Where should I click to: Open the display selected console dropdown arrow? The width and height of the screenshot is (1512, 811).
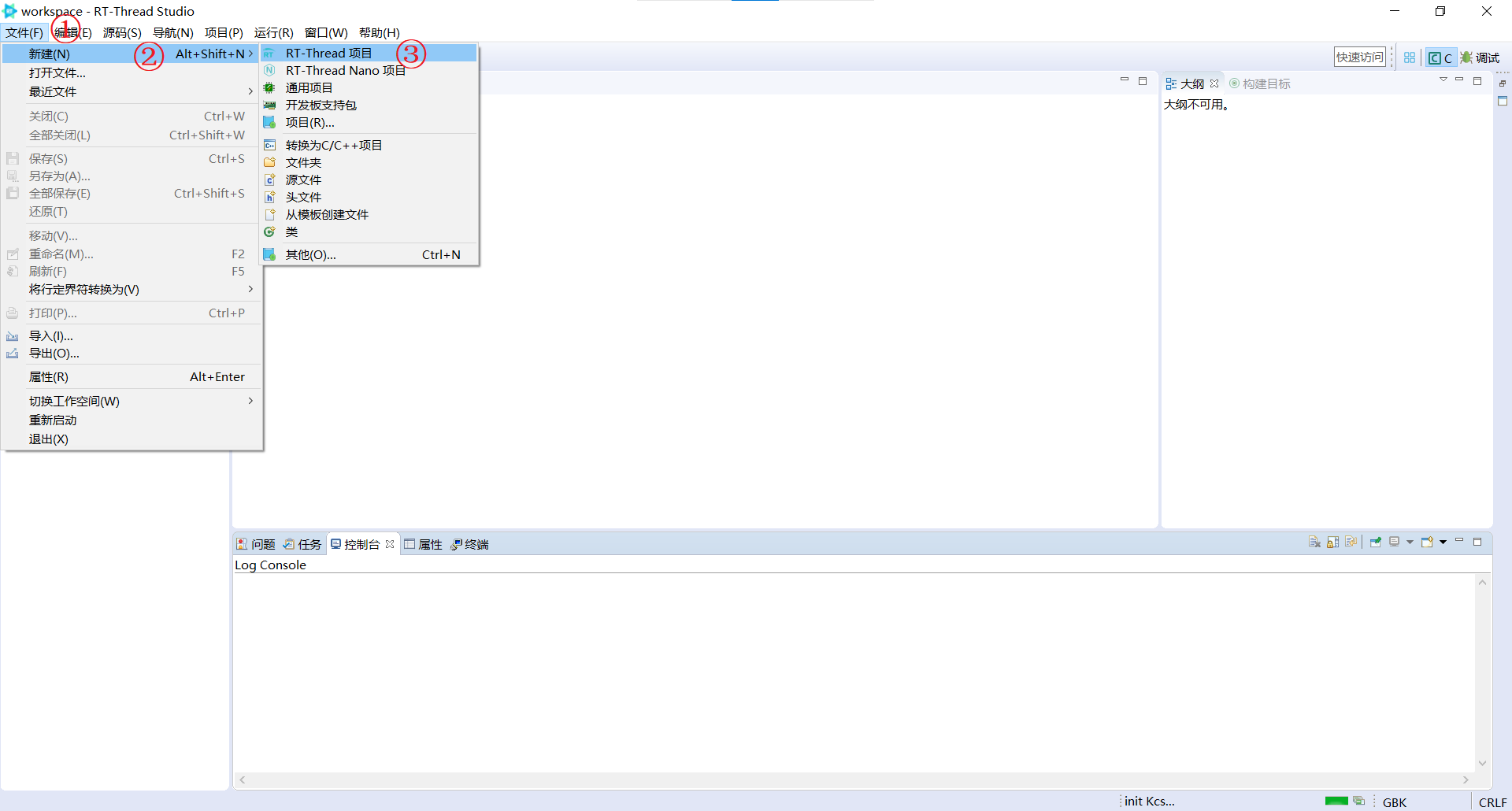point(1410,542)
